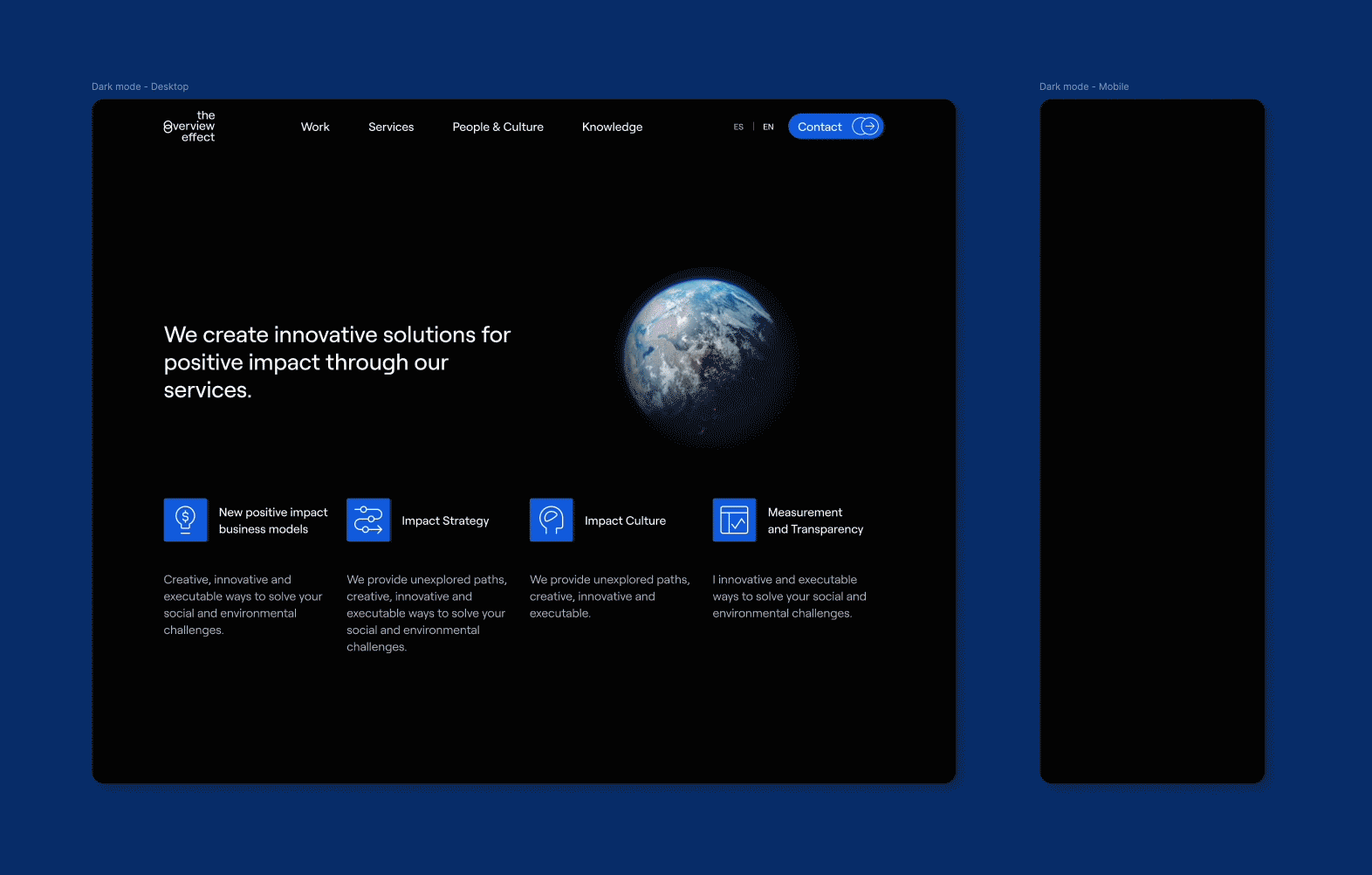Click the Impact Culture heading text
Image resolution: width=1372 pixels, height=875 pixels.
pos(625,520)
